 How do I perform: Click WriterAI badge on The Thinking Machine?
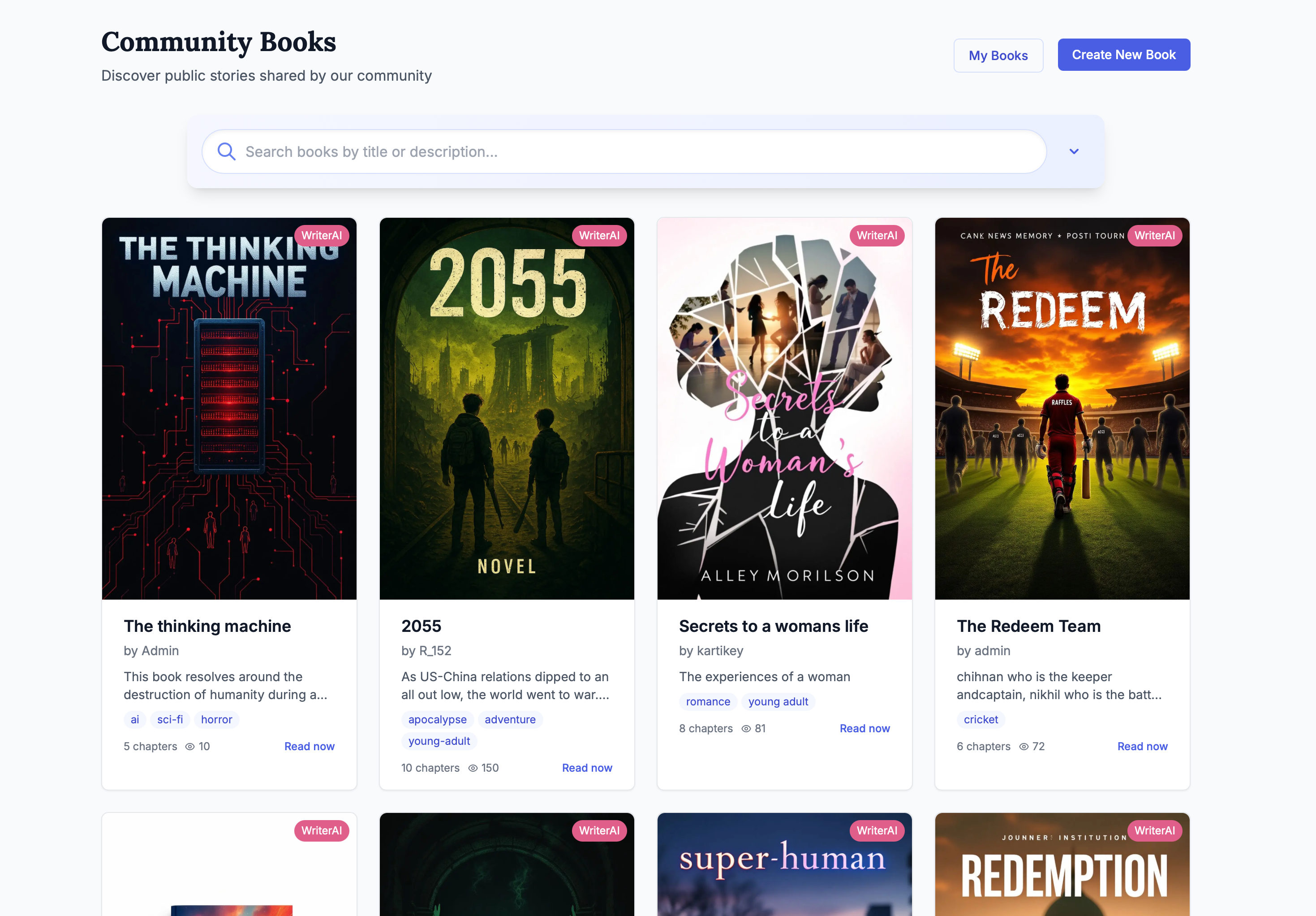pyautogui.click(x=322, y=236)
